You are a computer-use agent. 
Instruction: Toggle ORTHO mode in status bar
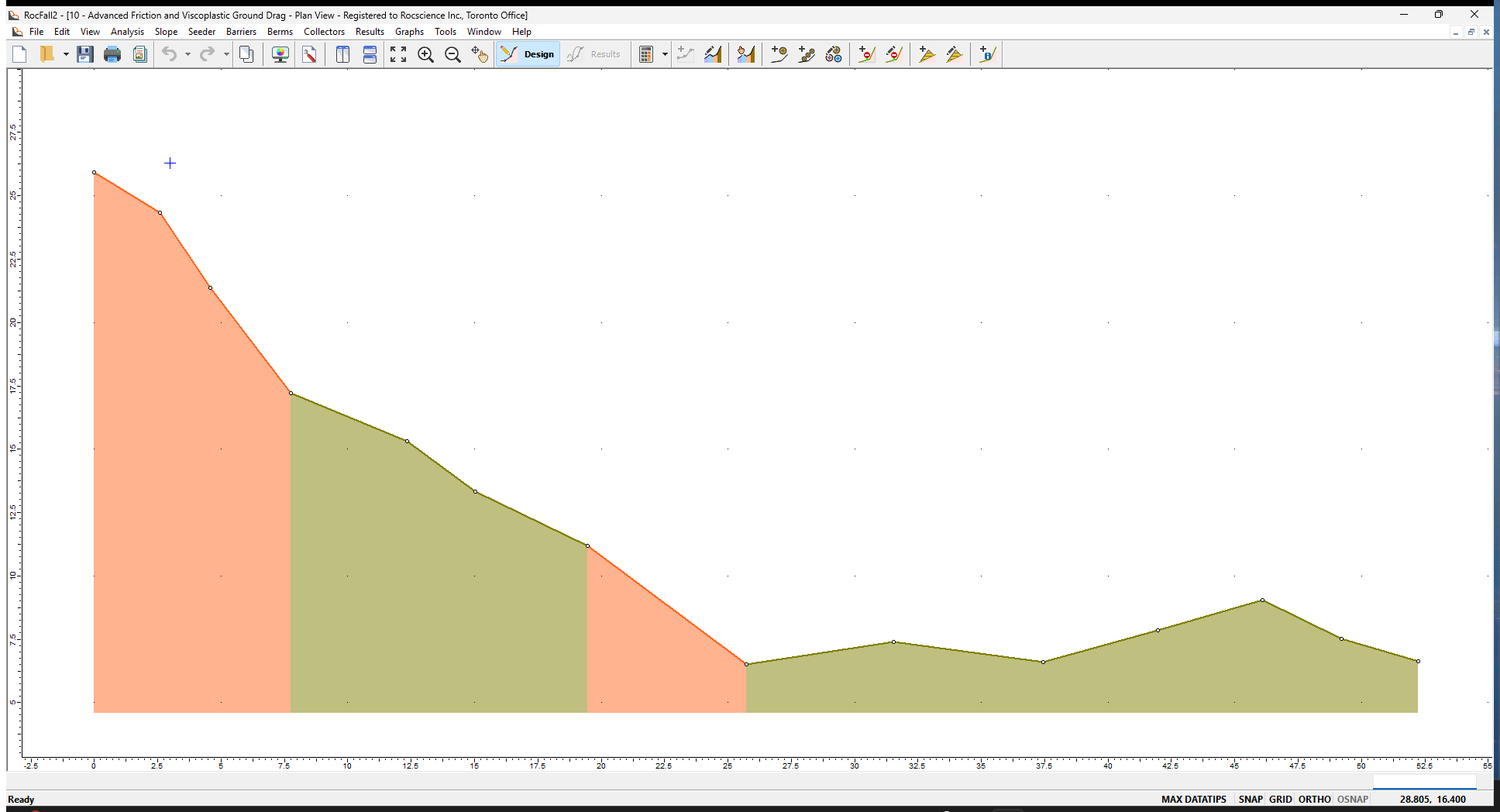pos(1314,799)
